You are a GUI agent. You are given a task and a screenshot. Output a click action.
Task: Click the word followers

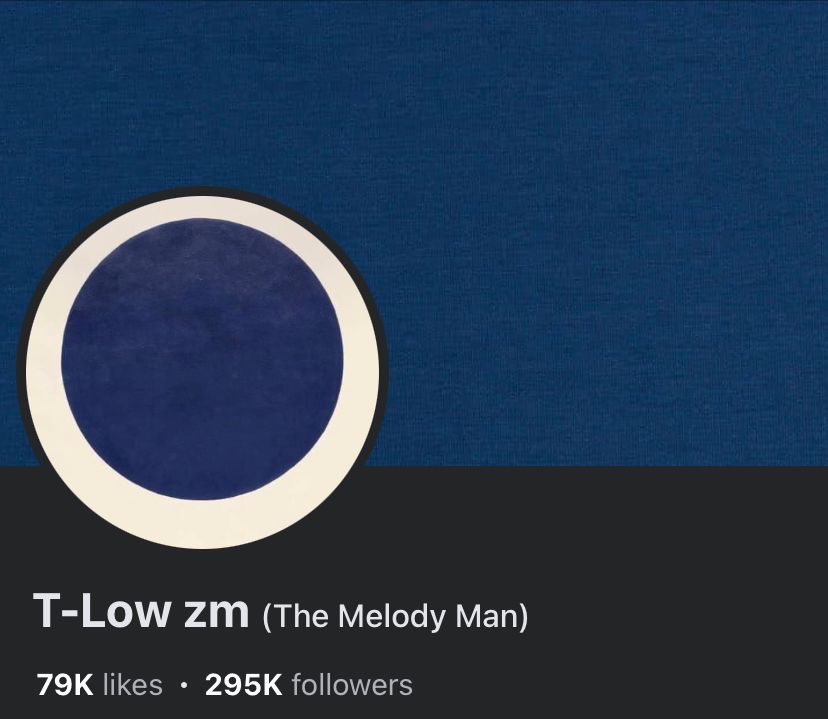(x=352, y=685)
